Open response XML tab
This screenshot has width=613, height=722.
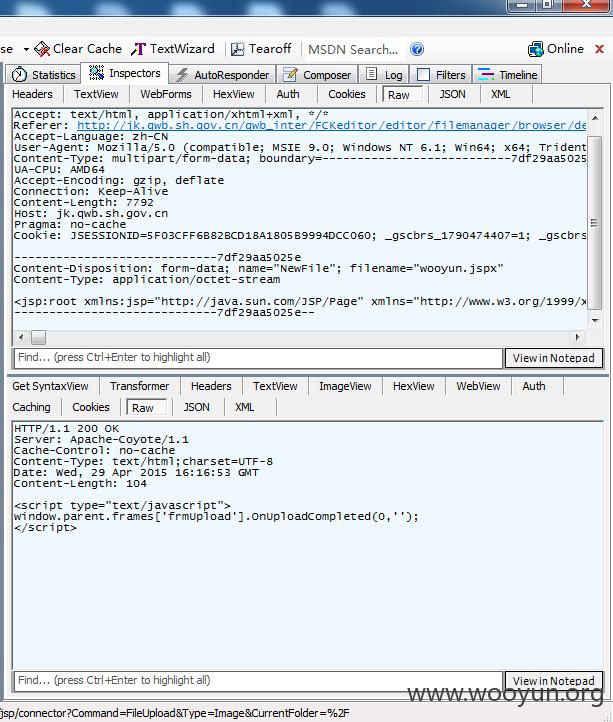[x=244, y=407]
